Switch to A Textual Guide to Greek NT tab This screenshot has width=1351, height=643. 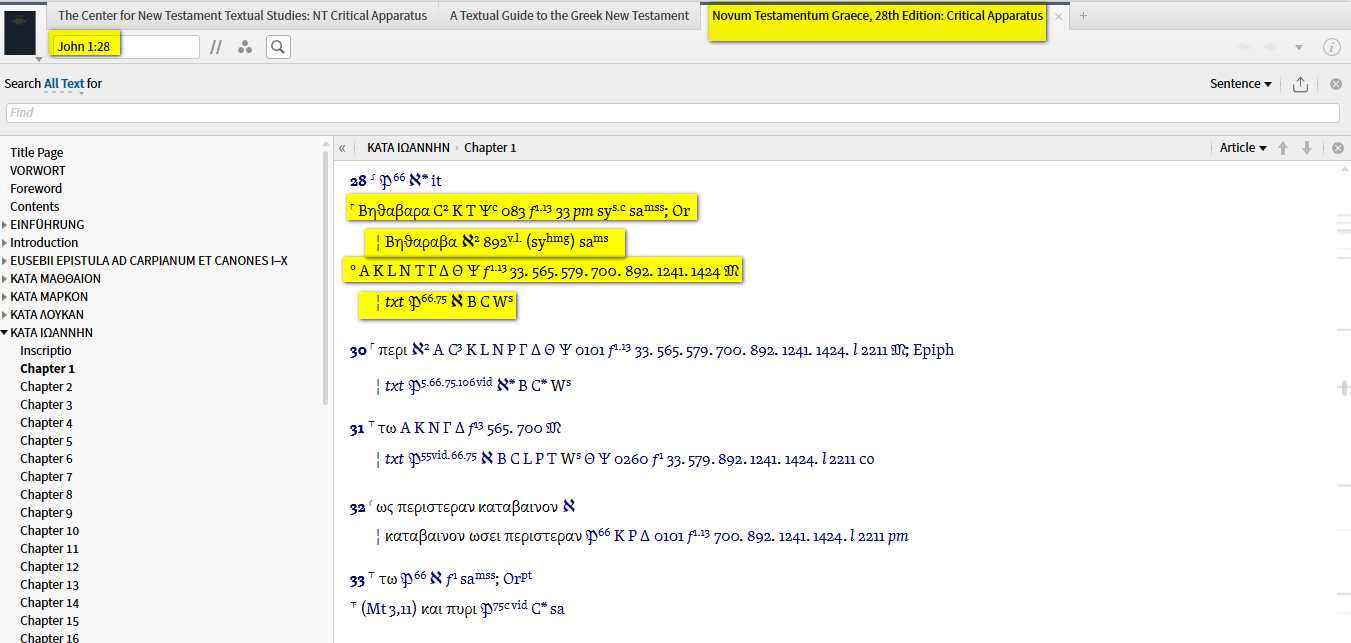(x=569, y=16)
